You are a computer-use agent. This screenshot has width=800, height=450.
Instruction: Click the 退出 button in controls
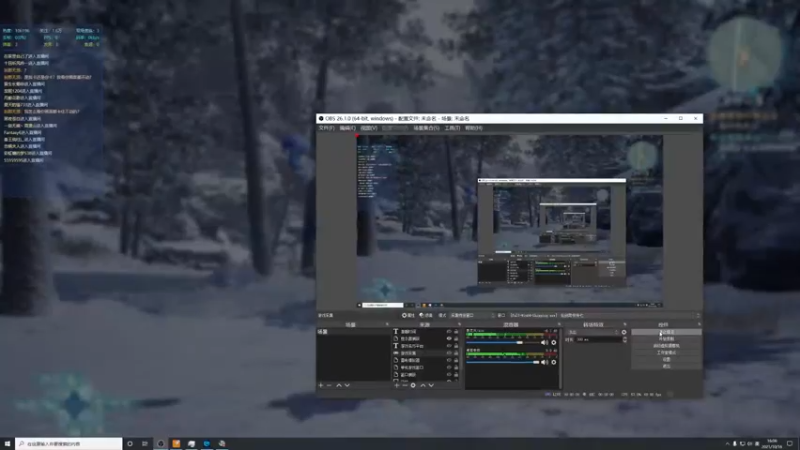point(666,366)
